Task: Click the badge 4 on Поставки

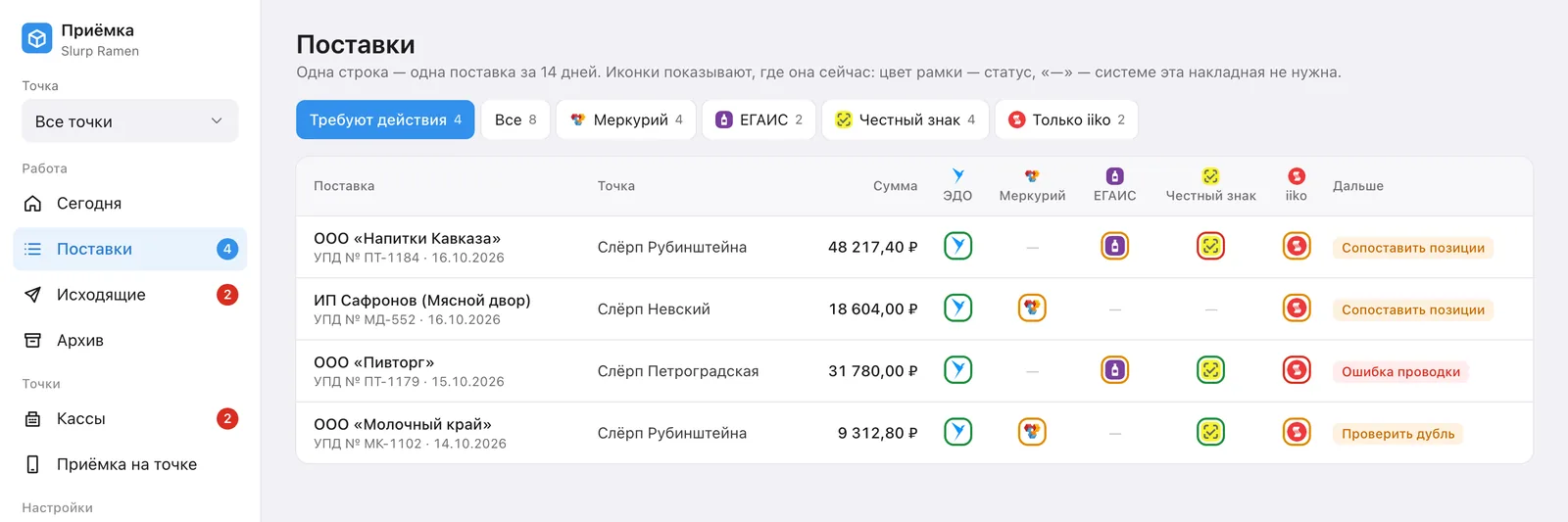Action: click(x=227, y=249)
